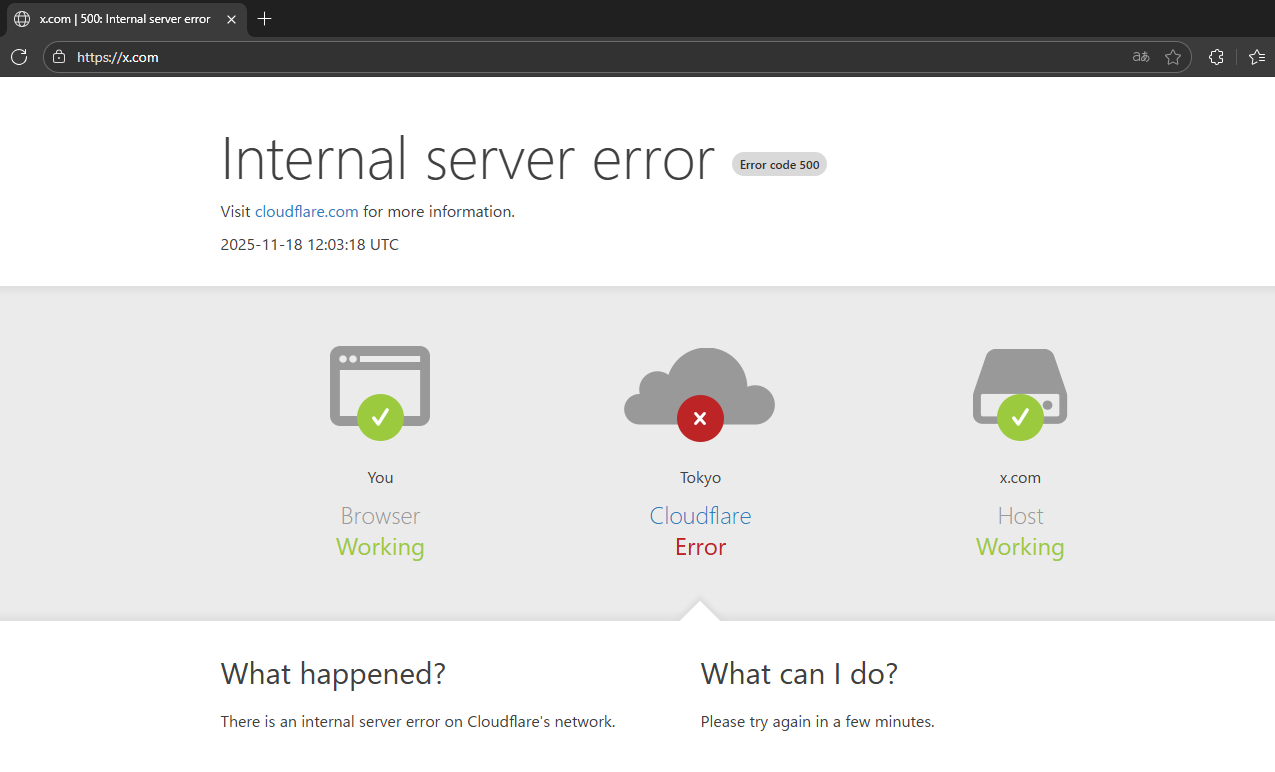Open the Cloudflare link under Tokyo
The image size is (1275, 772).
pos(700,516)
